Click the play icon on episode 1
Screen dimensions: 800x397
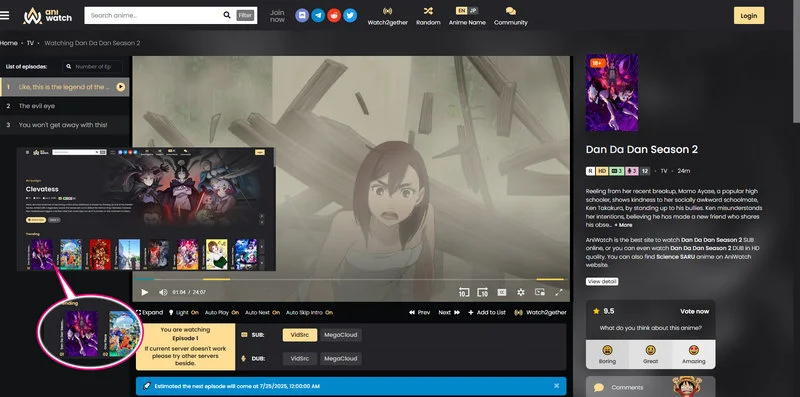[x=120, y=87]
